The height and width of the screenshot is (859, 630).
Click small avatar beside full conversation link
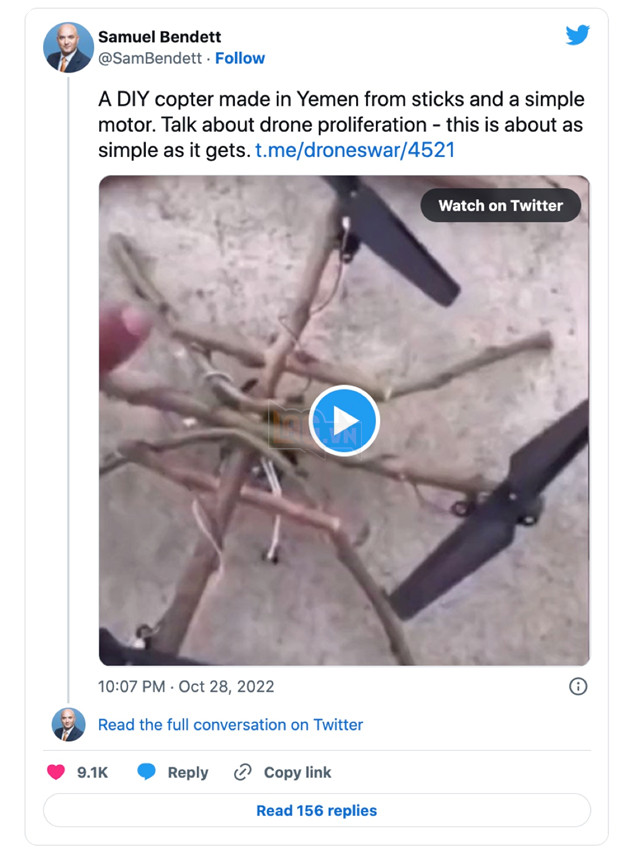coord(68,725)
